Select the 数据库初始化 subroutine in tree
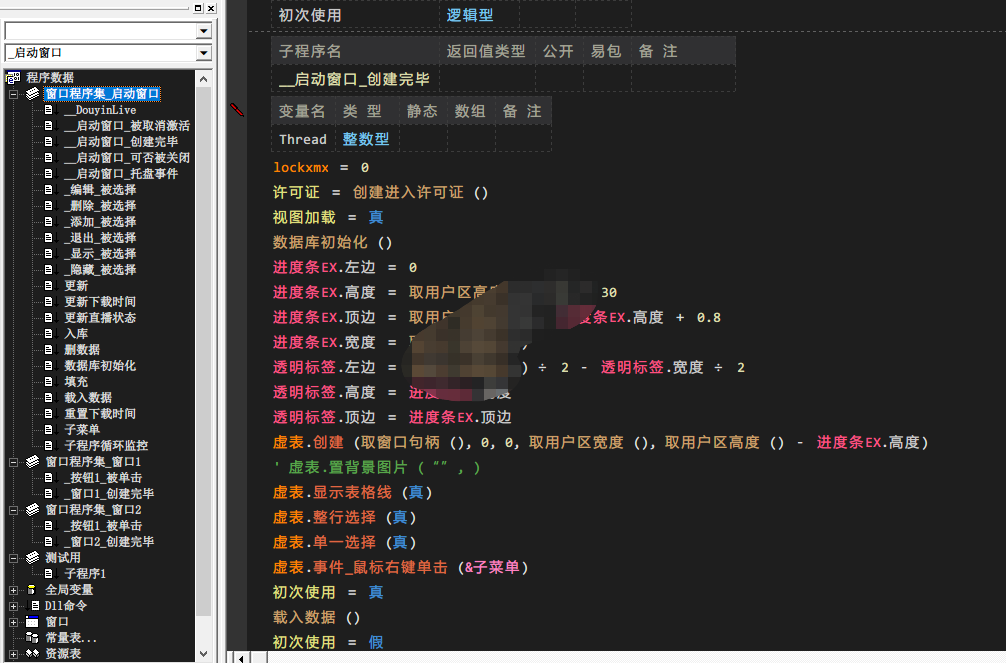Image resolution: width=1006 pixels, height=663 pixels. (99, 366)
